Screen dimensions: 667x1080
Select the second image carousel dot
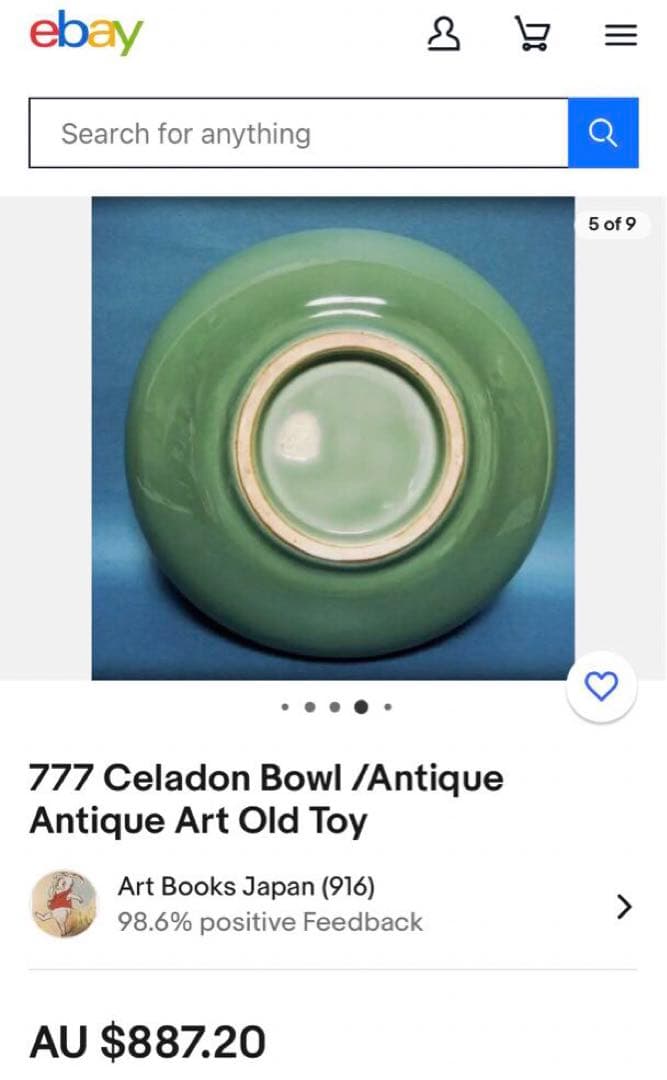[x=310, y=707]
